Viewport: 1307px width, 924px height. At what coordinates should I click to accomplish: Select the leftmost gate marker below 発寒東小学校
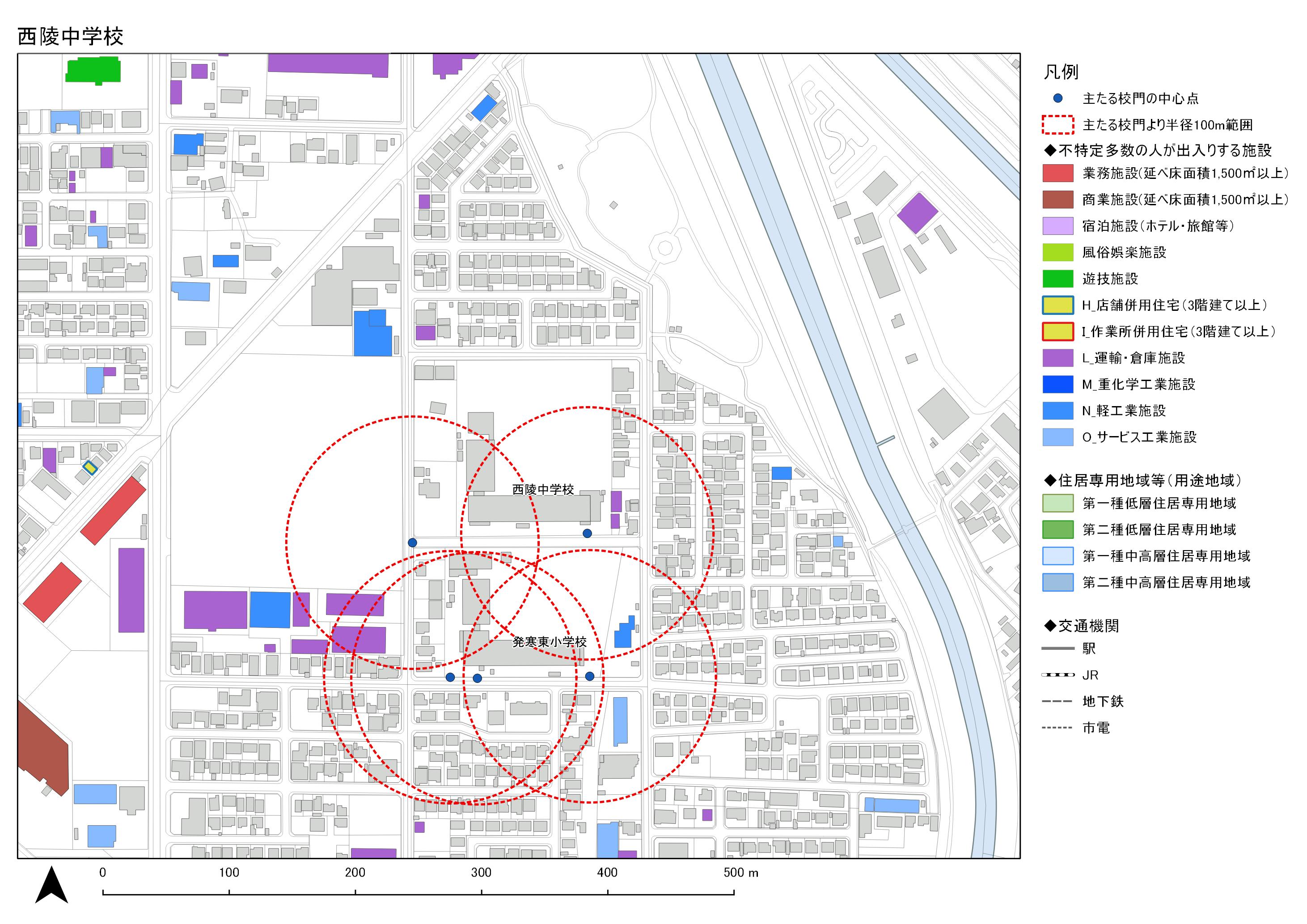450,678
